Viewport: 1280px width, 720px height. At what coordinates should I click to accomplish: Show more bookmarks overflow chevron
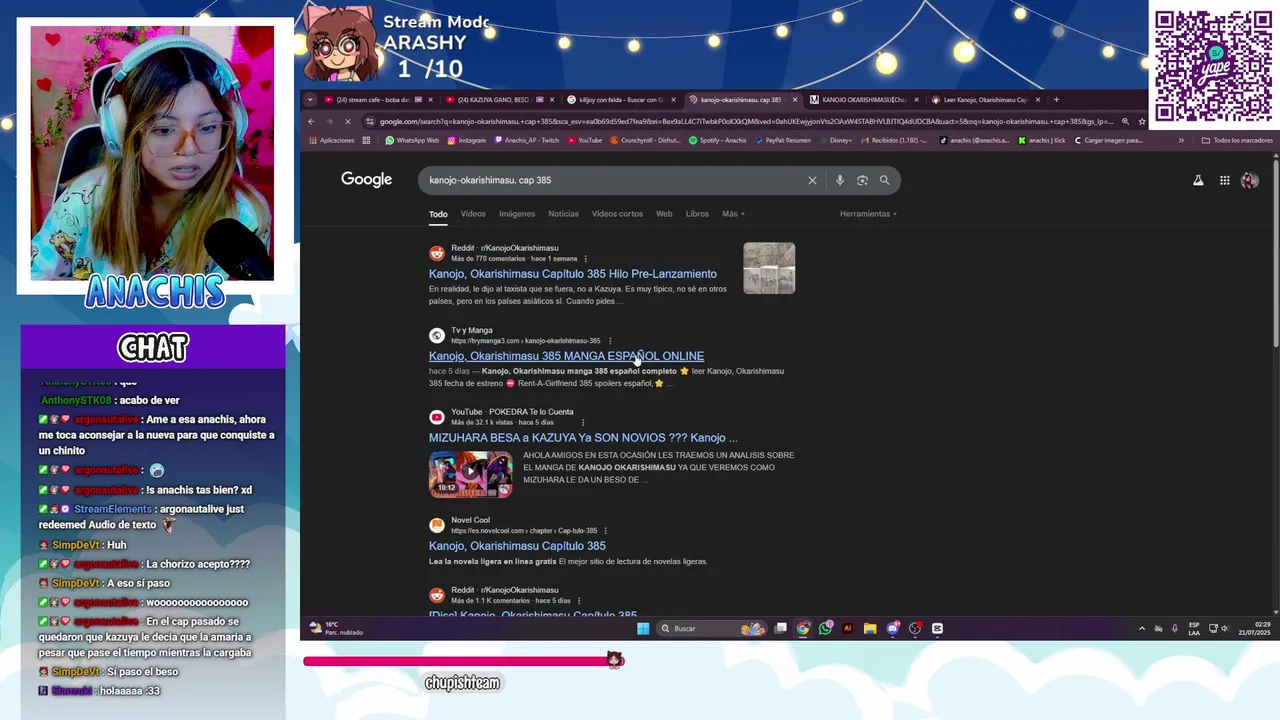pos(1181,140)
